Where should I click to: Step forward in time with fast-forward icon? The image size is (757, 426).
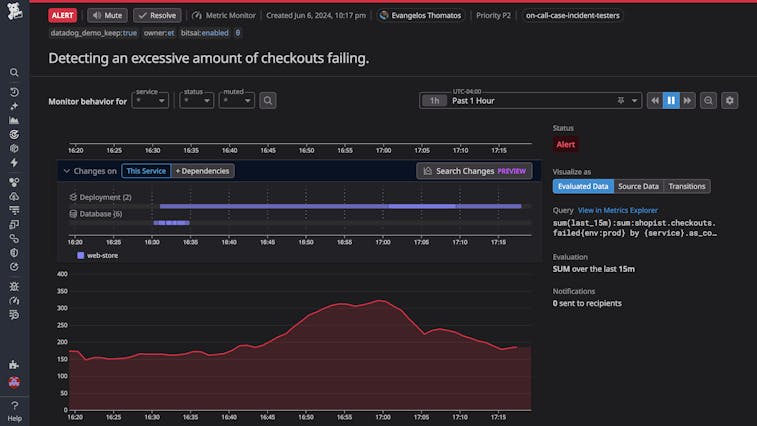(x=688, y=100)
